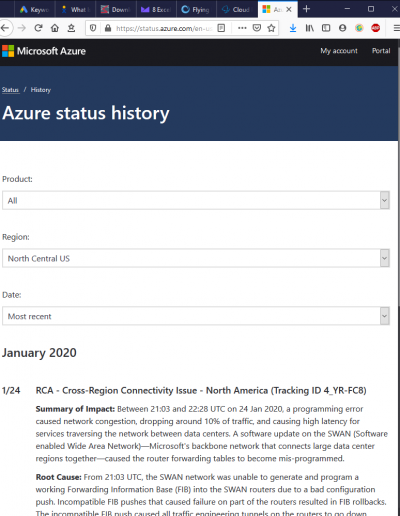400x516 pixels.
Task: Click the January 2020 heading
Action: (x=39, y=353)
